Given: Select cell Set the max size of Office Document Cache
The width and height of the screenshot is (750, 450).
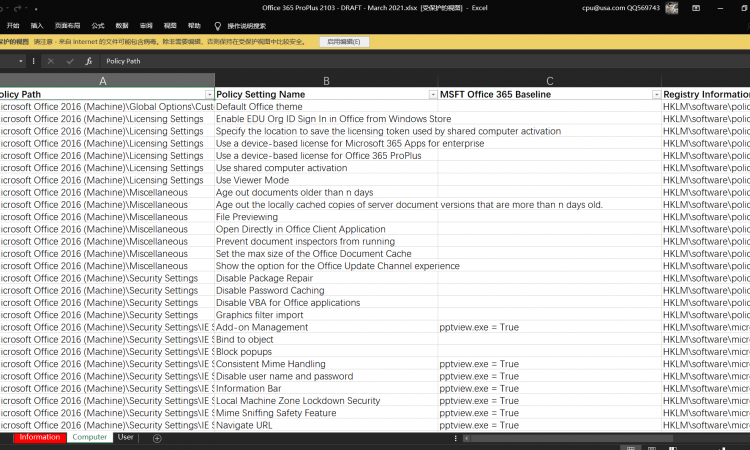Looking at the screenshot, I should click(x=326, y=254).
